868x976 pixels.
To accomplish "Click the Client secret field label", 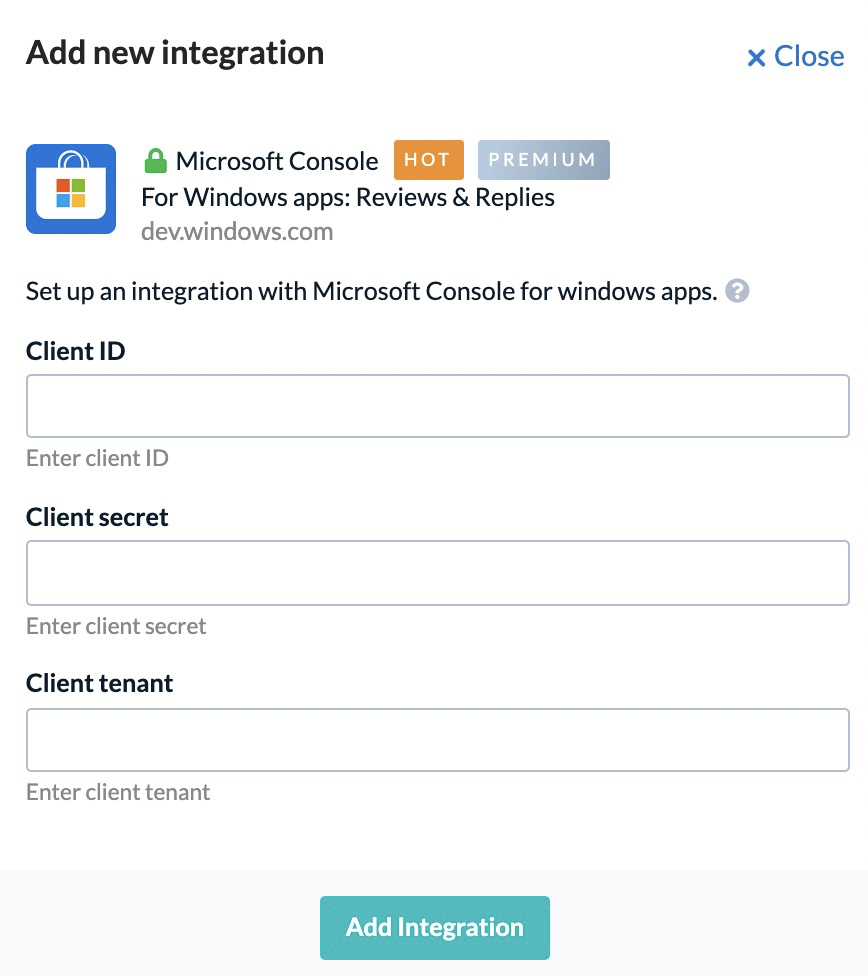I will [97, 517].
